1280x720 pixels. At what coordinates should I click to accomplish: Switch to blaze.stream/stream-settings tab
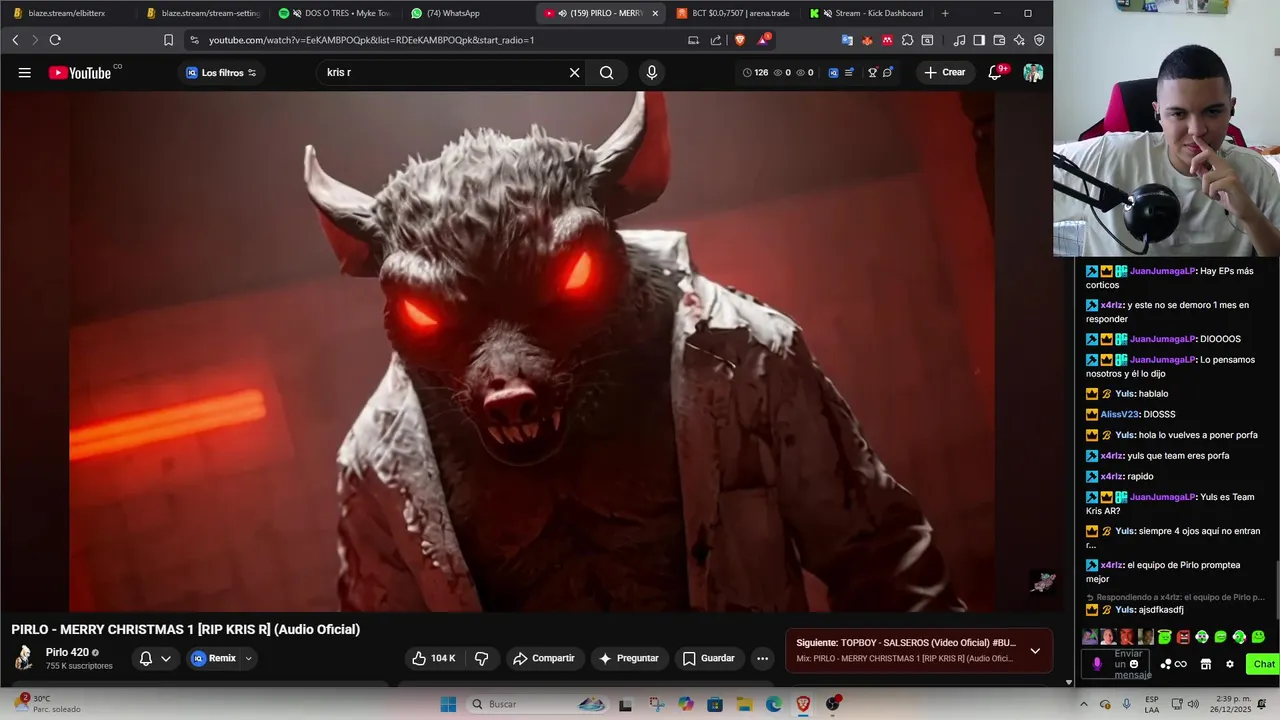pos(203,13)
